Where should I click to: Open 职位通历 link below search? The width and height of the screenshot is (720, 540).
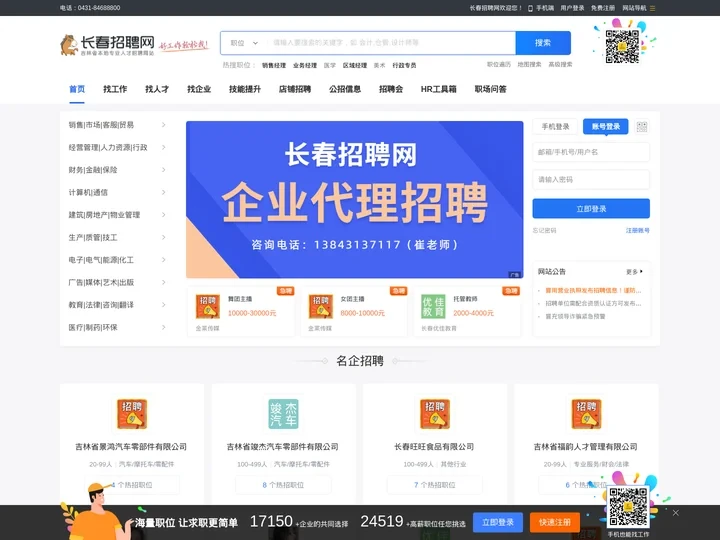coord(499,65)
